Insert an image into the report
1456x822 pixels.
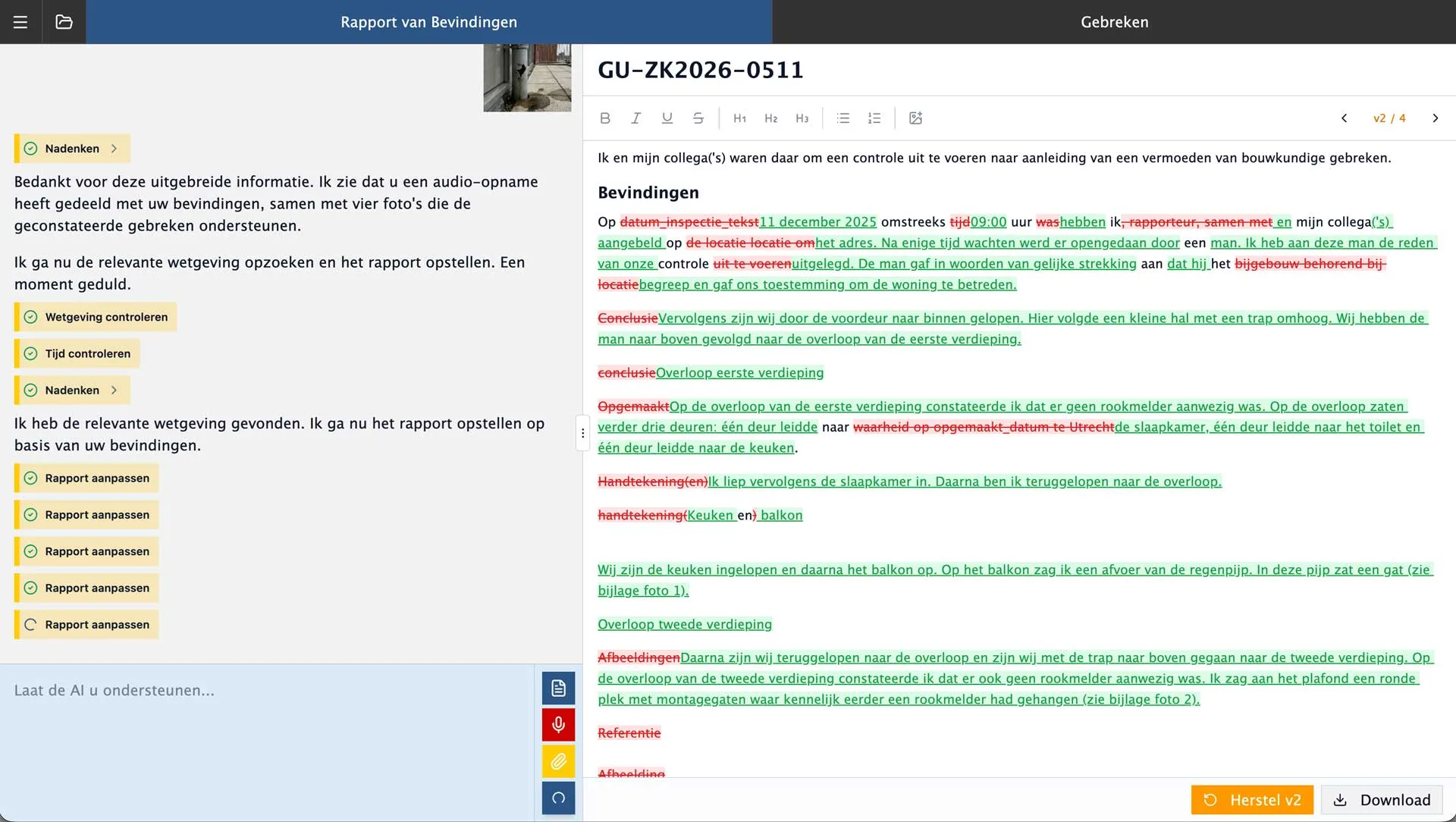click(x=916, y=118)
